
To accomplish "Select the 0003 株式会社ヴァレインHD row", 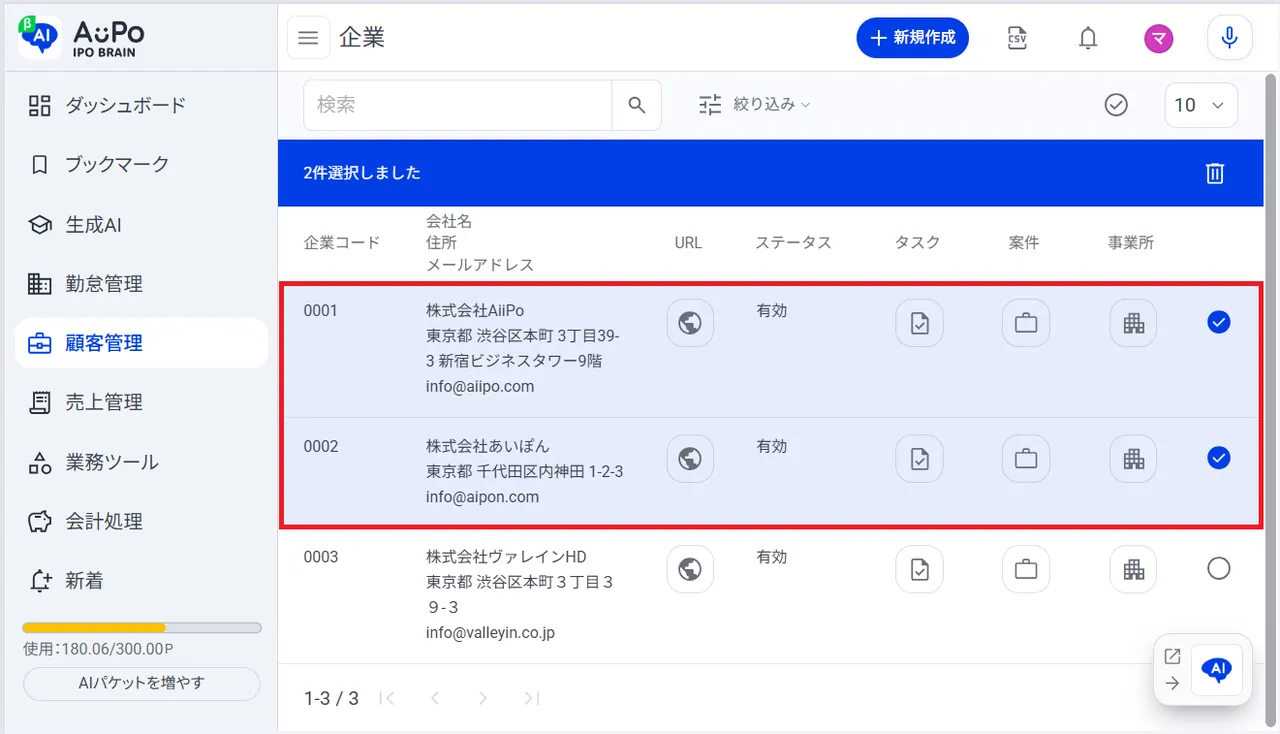I will click(1218, 568).
